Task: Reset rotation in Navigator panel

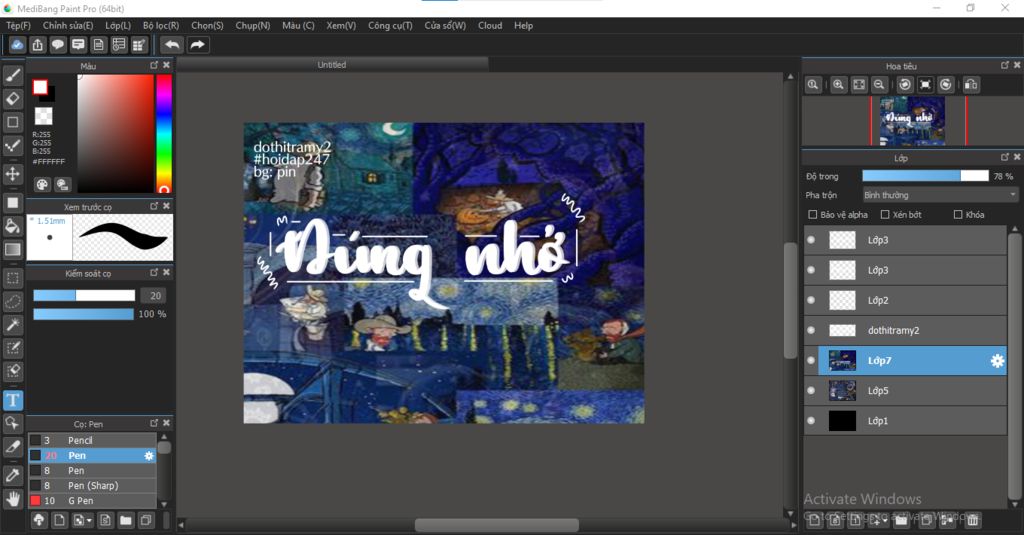Action: 925,85
